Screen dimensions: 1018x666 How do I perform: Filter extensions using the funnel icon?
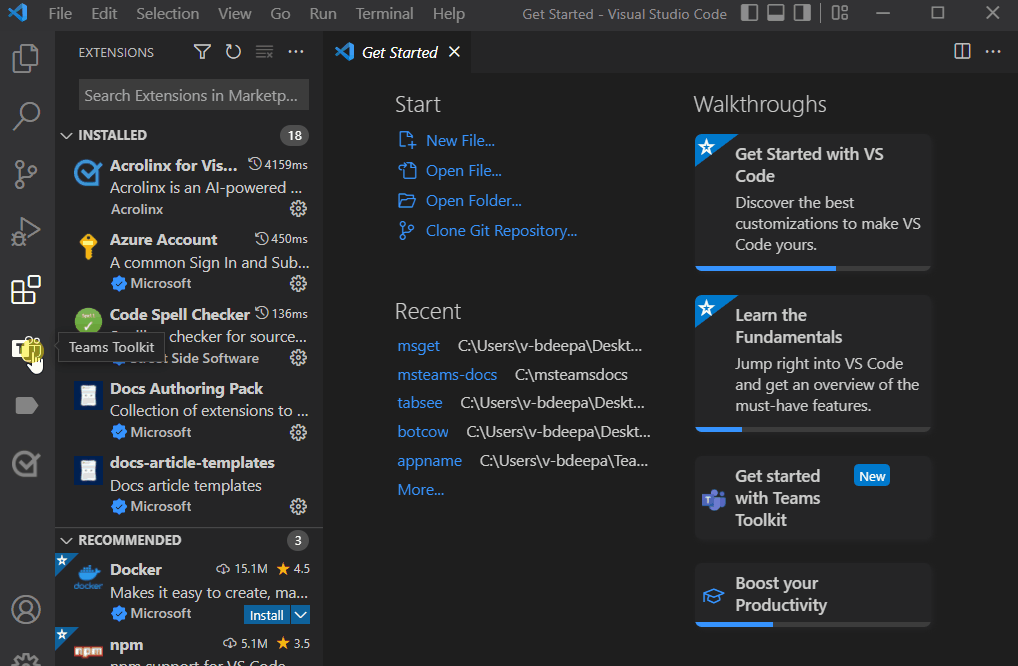202,51
